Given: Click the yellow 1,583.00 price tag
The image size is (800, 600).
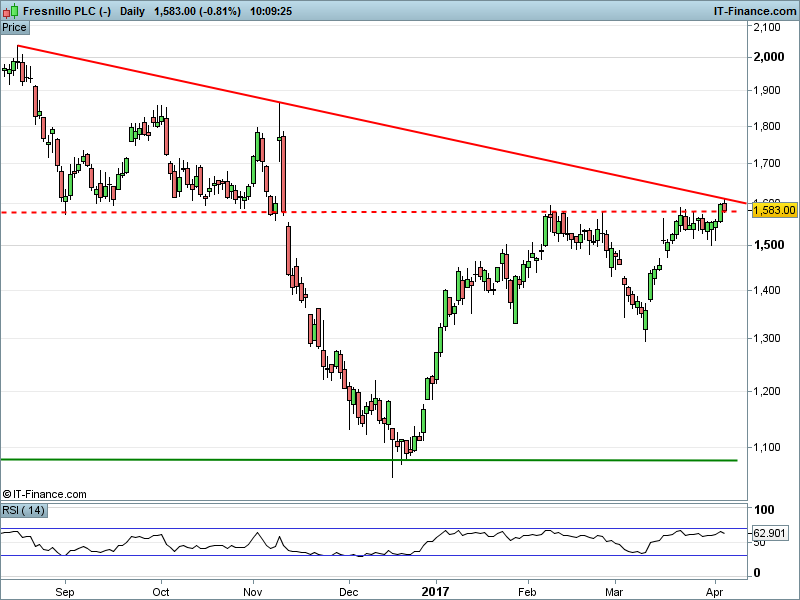Looking at the screenshot, I should (x=774, y=210).
